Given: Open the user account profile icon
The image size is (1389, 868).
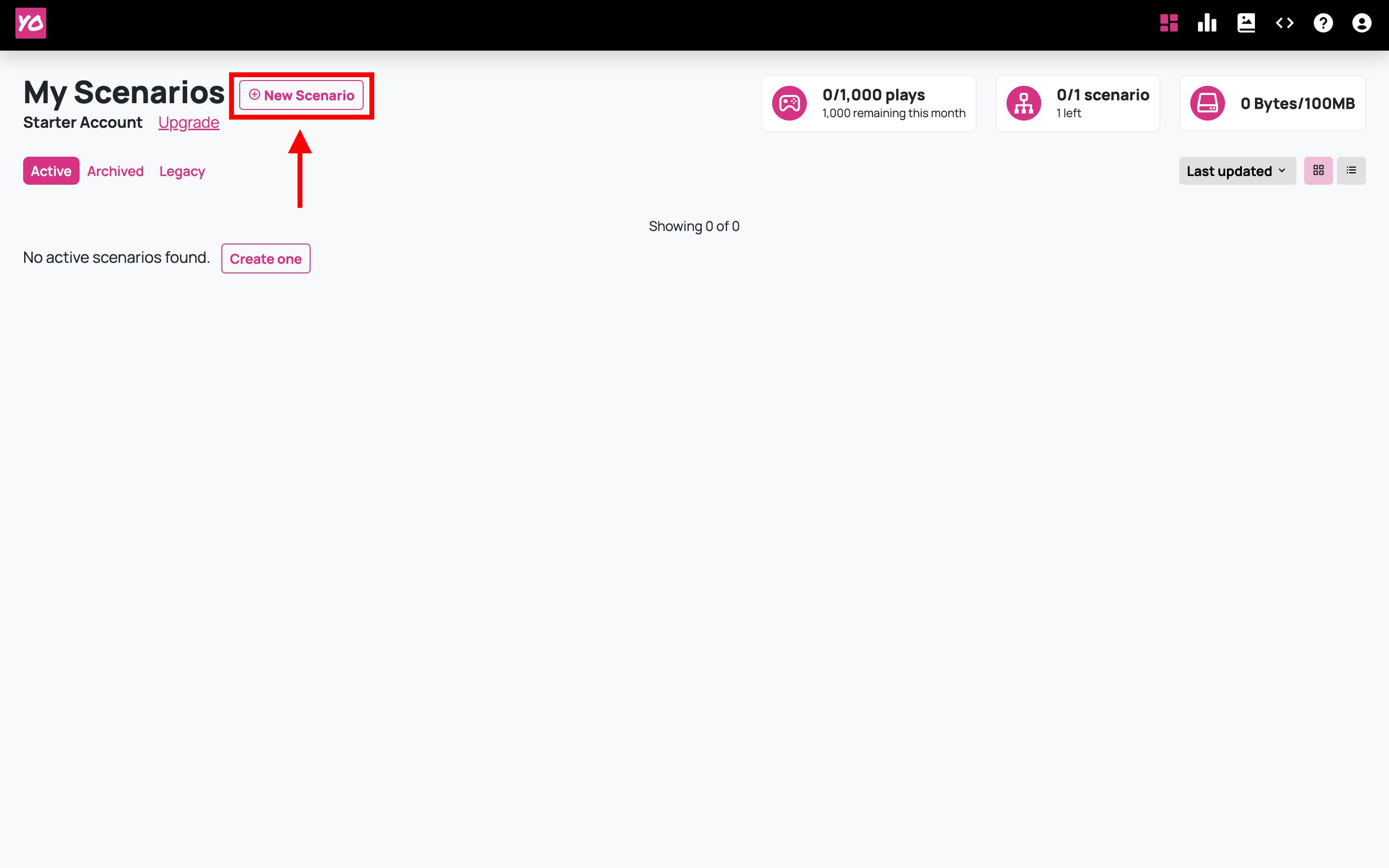Looking at the screenshot, I should click(x=1362, y=23).
